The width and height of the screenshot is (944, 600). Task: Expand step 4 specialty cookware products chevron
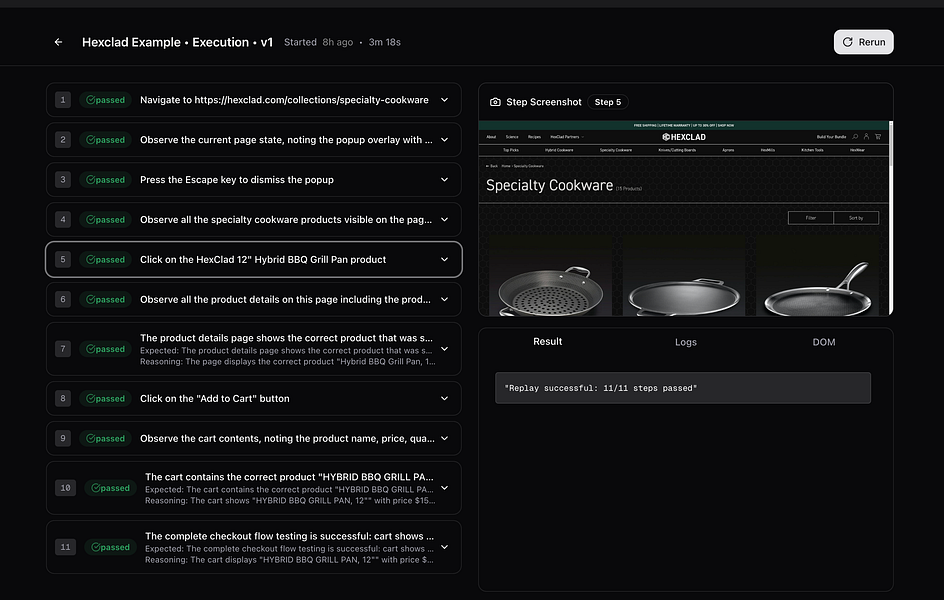coord(444,220)
